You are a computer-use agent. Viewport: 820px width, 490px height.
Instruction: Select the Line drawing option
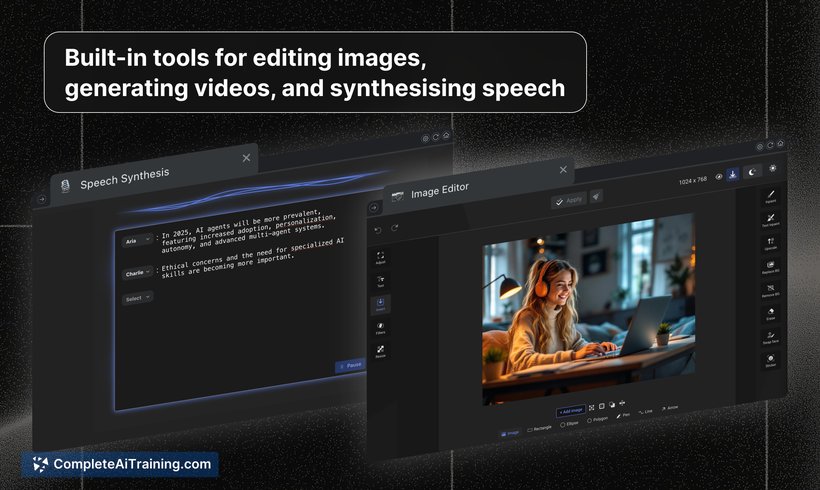pyautogui.click(x=645, y=412)
